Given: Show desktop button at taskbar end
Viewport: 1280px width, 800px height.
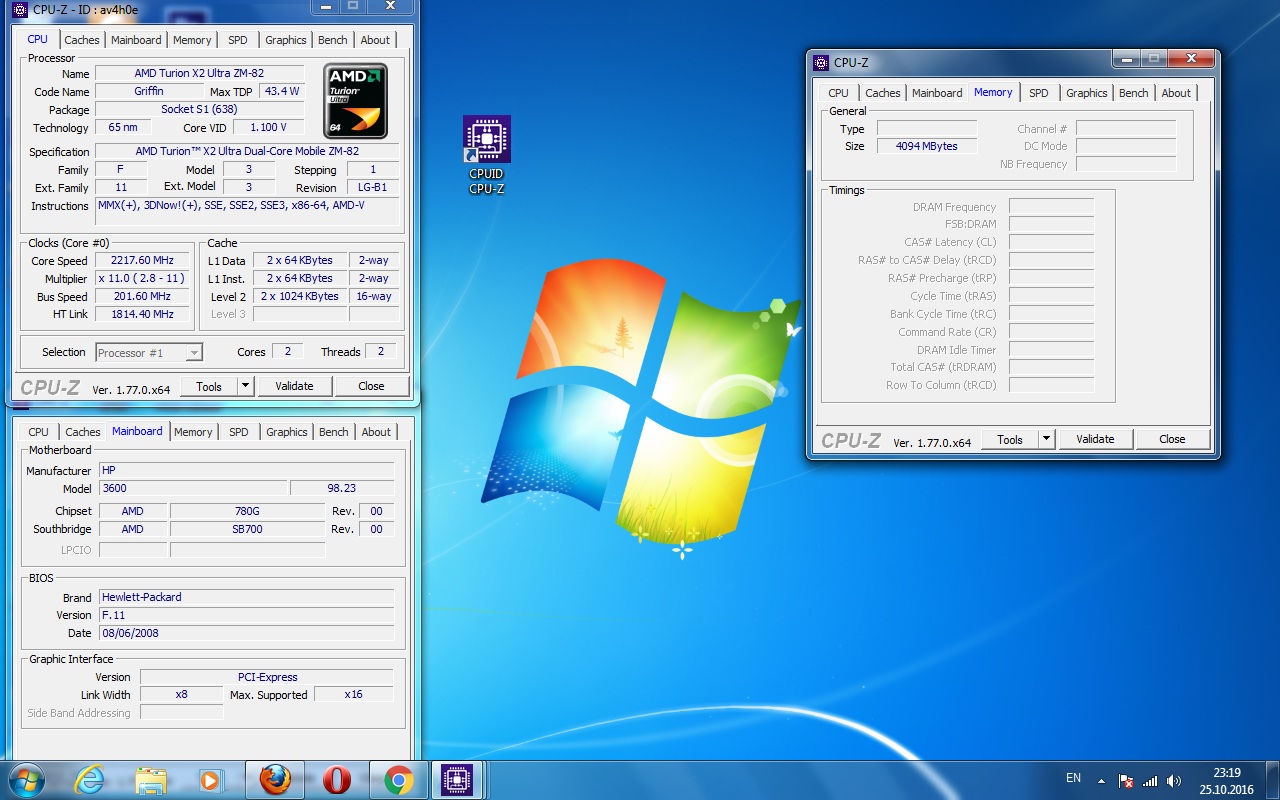Looking at the screenshot, I should tap(1273, 780).
